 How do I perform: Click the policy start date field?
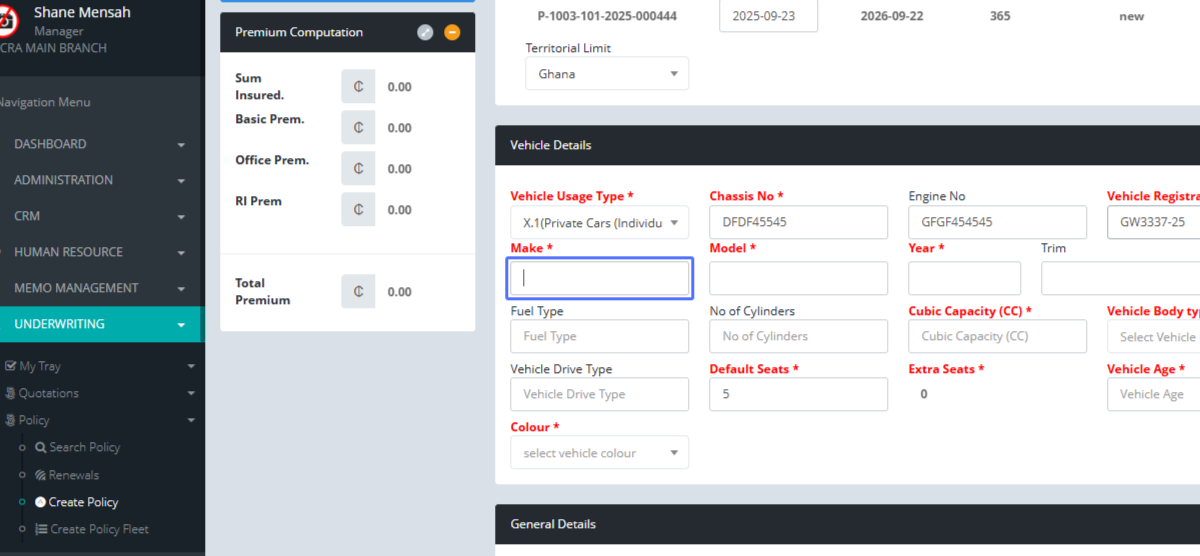coord(768,16)
